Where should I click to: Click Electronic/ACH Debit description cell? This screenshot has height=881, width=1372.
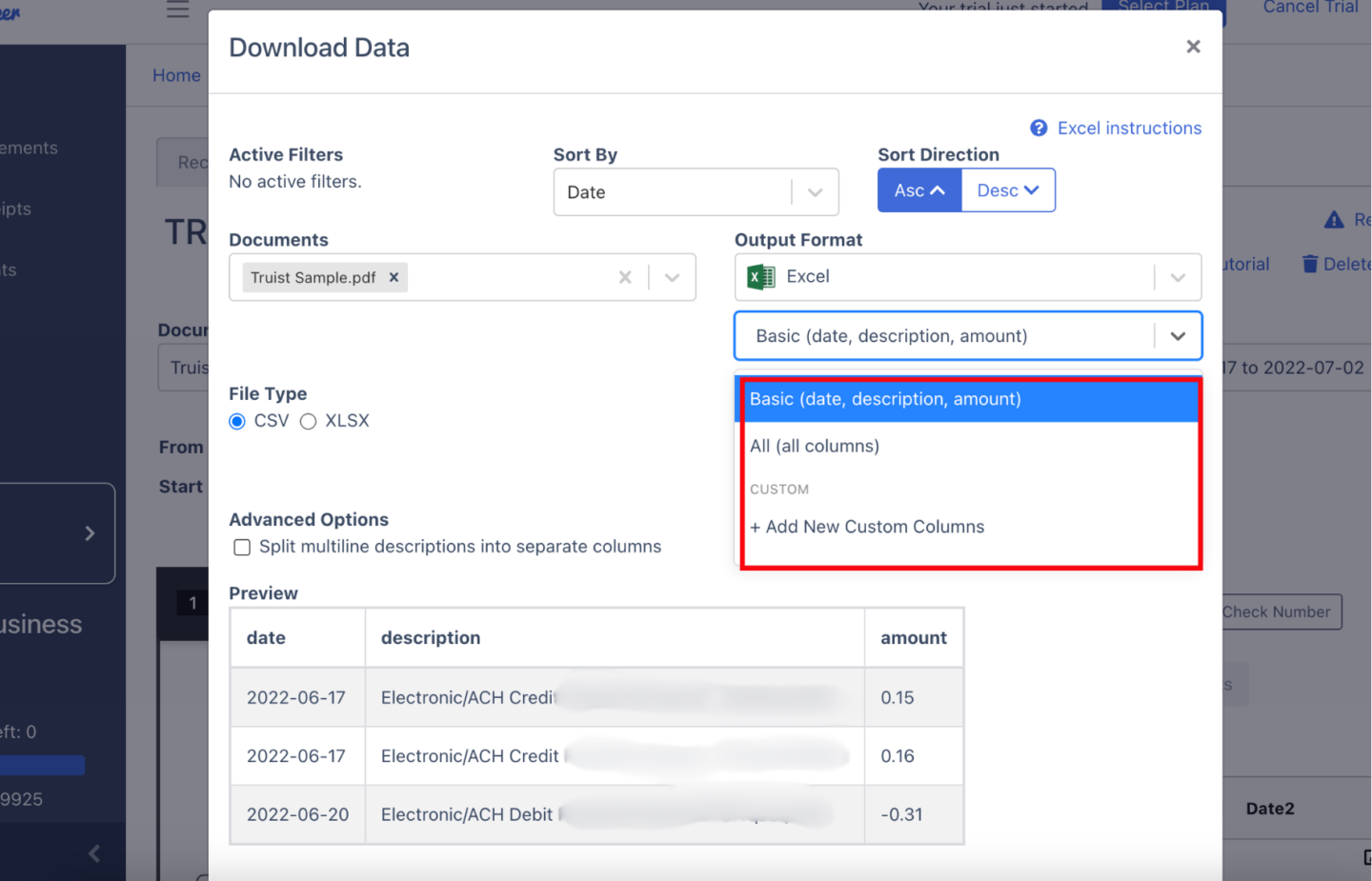click(615, 814)
